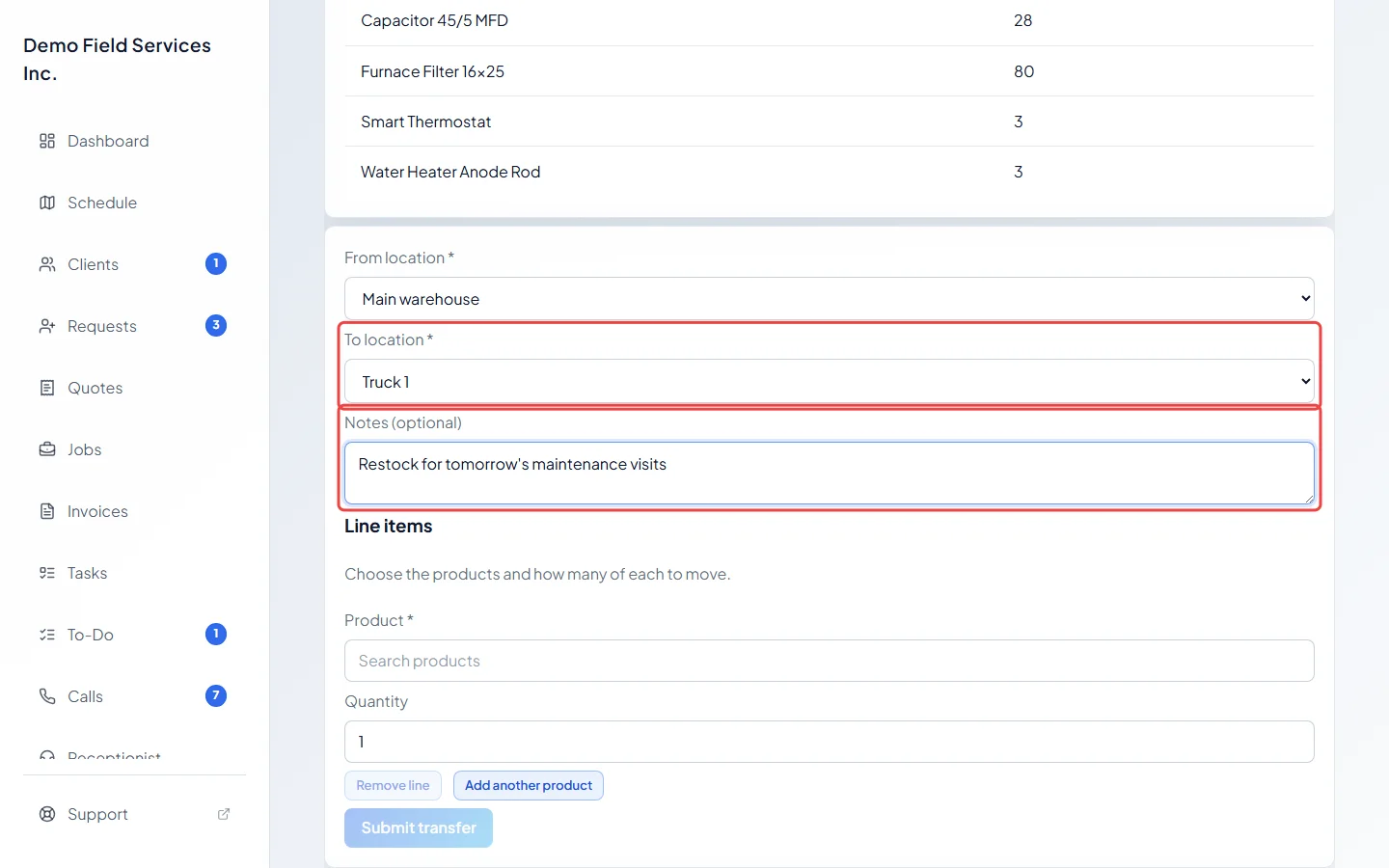Screen dimensions: 1389x868
Task: Click the Schedule map icon
Action: point(47,203)
